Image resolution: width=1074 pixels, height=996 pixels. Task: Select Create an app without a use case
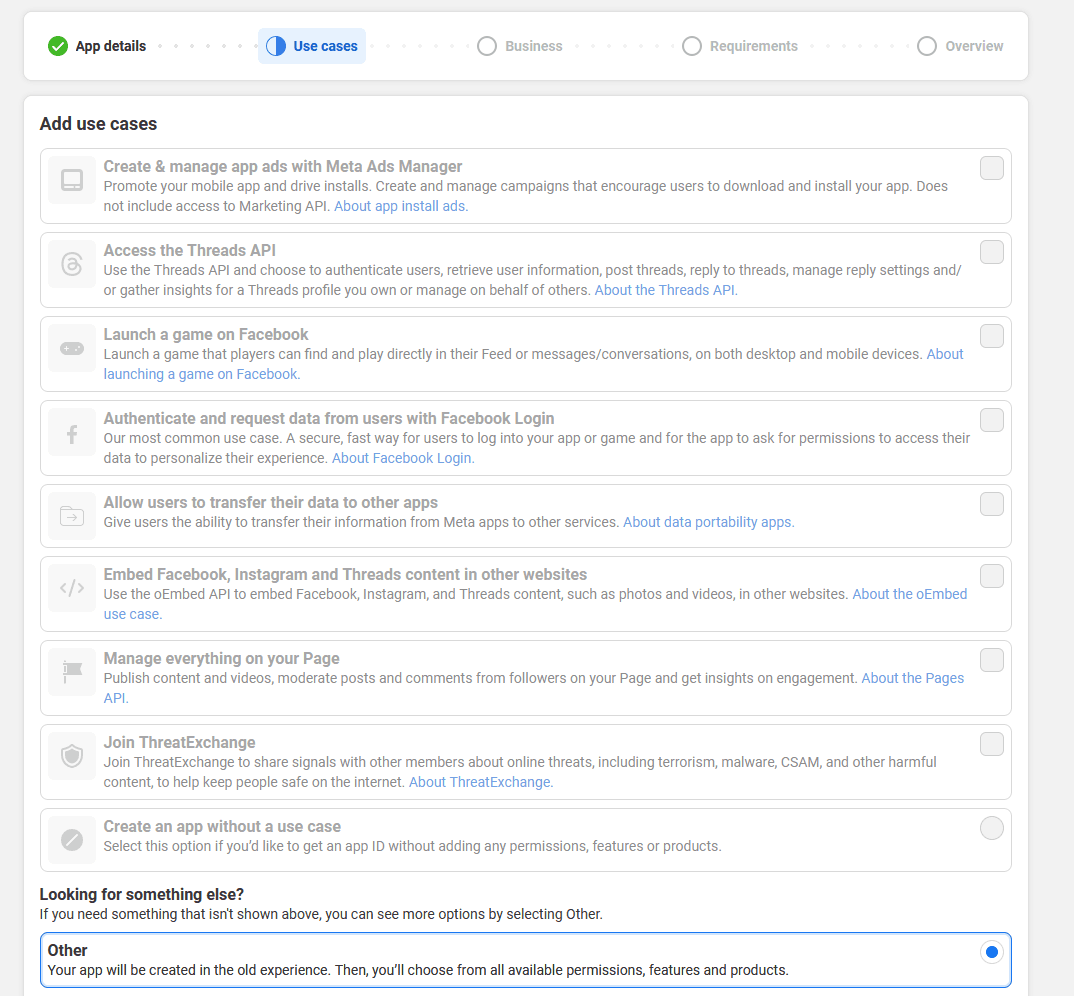click(x=991, y=828)
